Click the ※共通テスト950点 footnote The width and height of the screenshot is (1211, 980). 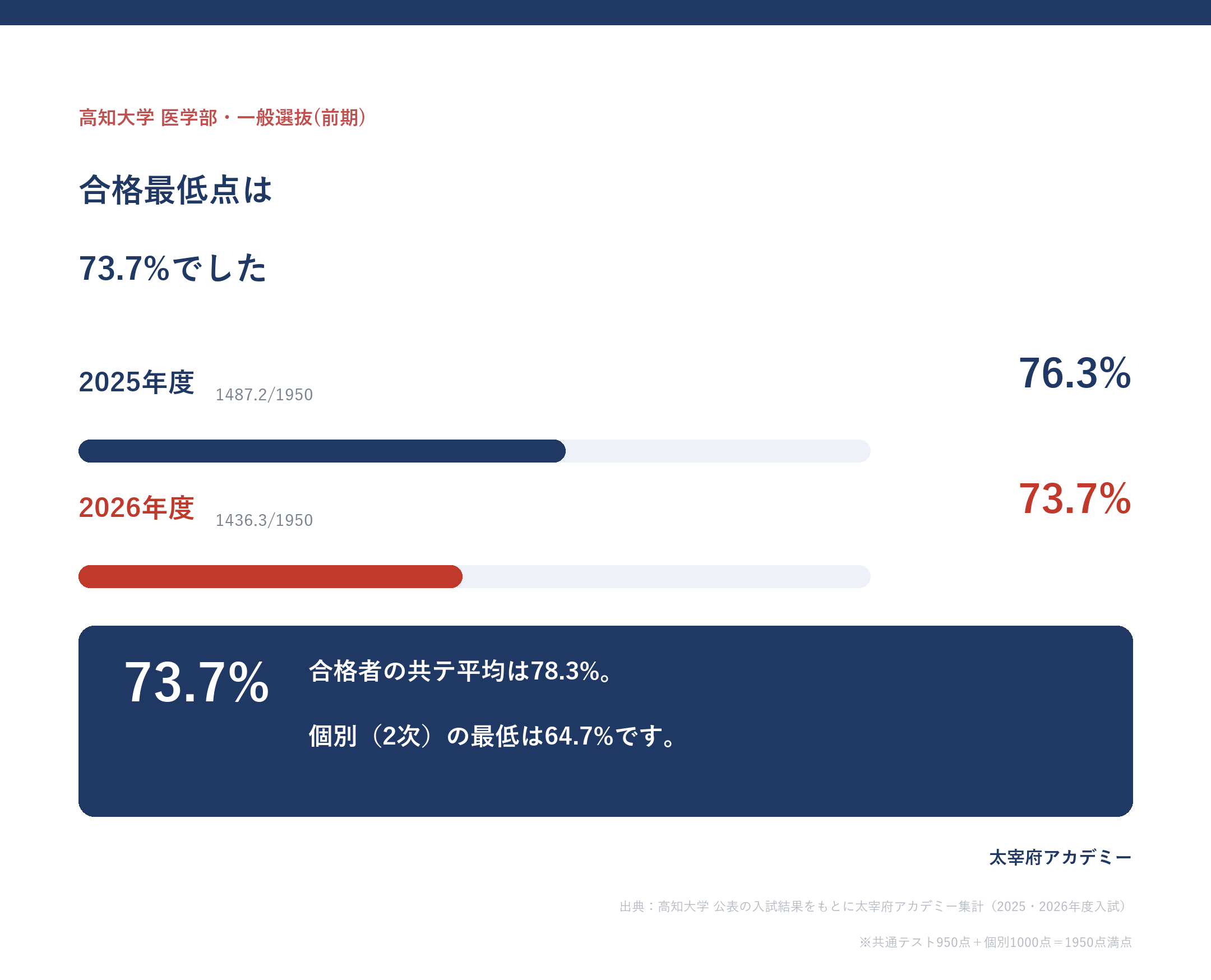click(995, 942)
